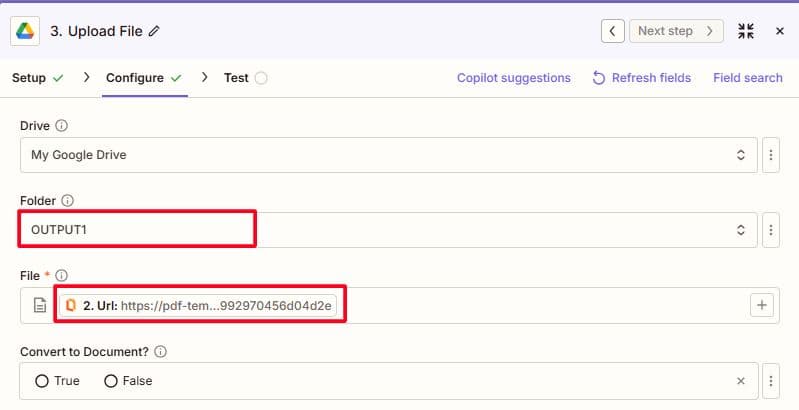Click the Google Drive app icon
Viewport: 799px width, 410px height.
pyautogui.click(x=25, y=31)
